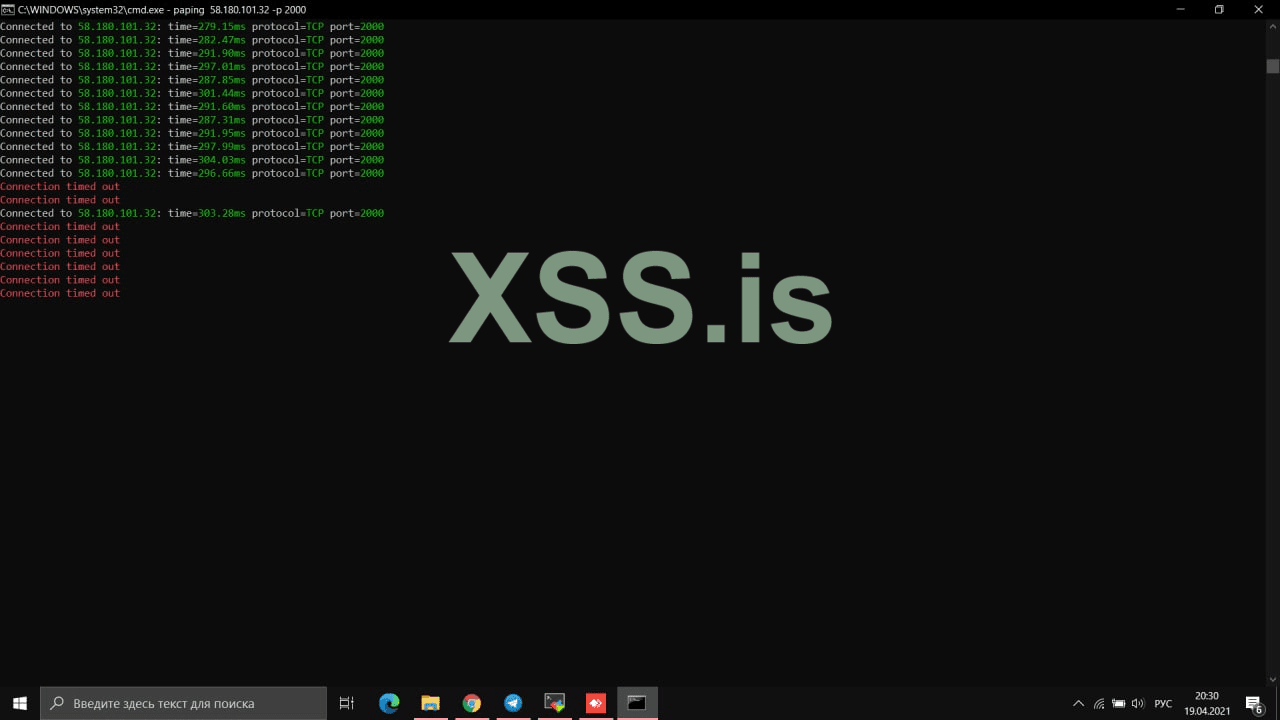Image resolution: width=1280 pixels, height=720 pixels.
Task: Click the cmd.exe paping window title text
Action: (x=162, y=9)
